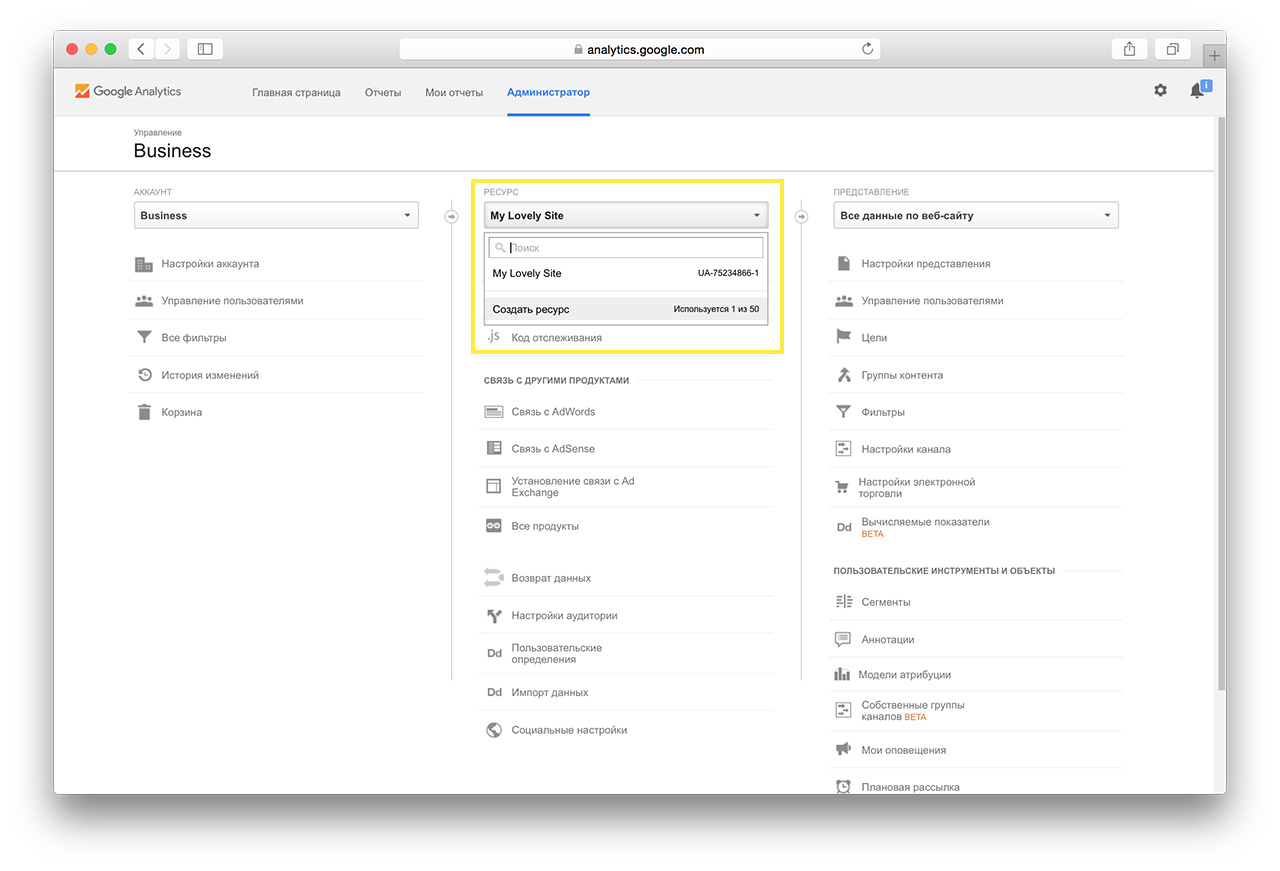Click the page's vertical scrollbar
Screen dimensions: 1280x871
point(1220,400)
